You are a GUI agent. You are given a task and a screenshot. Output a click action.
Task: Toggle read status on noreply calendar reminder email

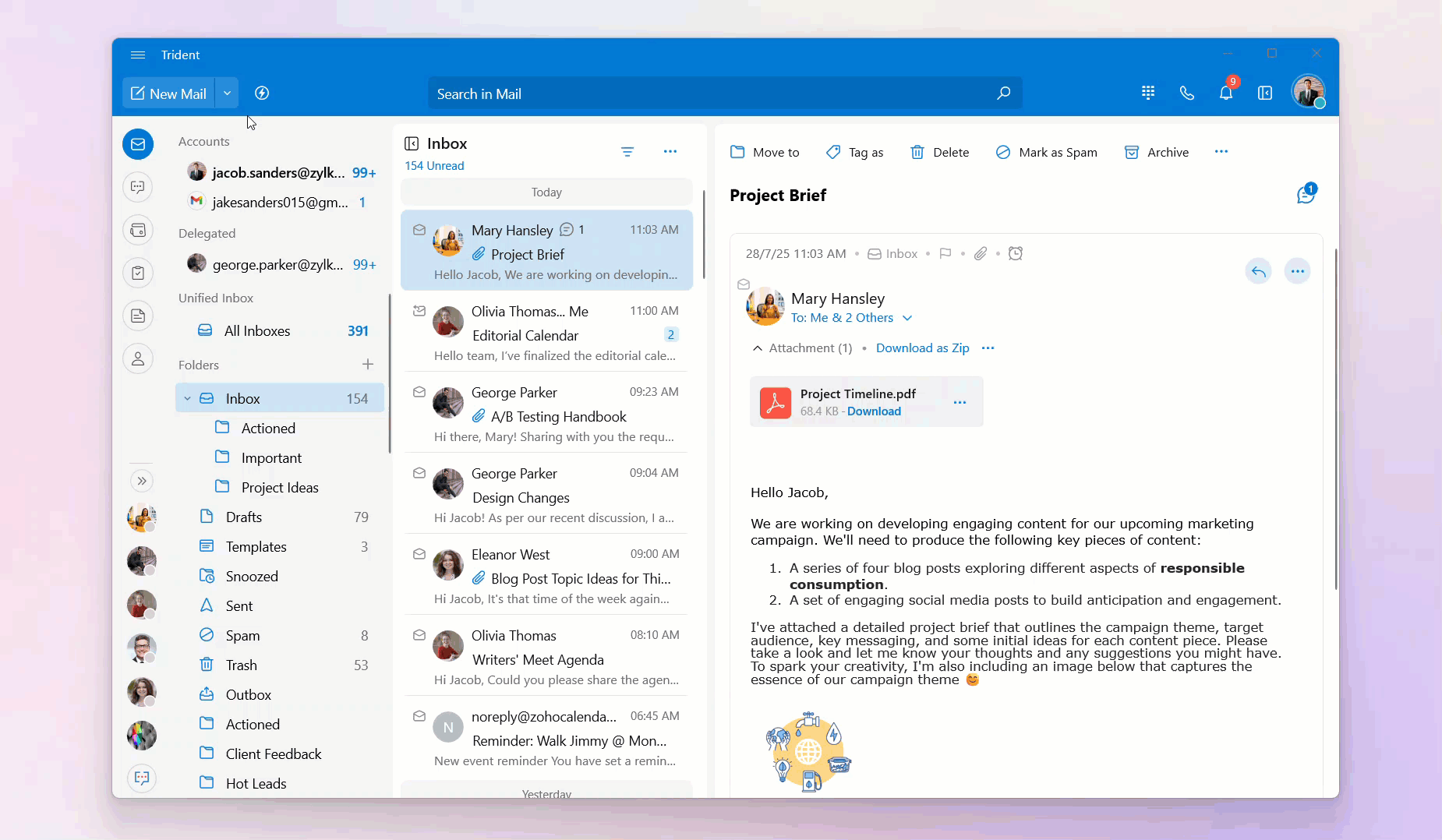[x=419, y=716]
